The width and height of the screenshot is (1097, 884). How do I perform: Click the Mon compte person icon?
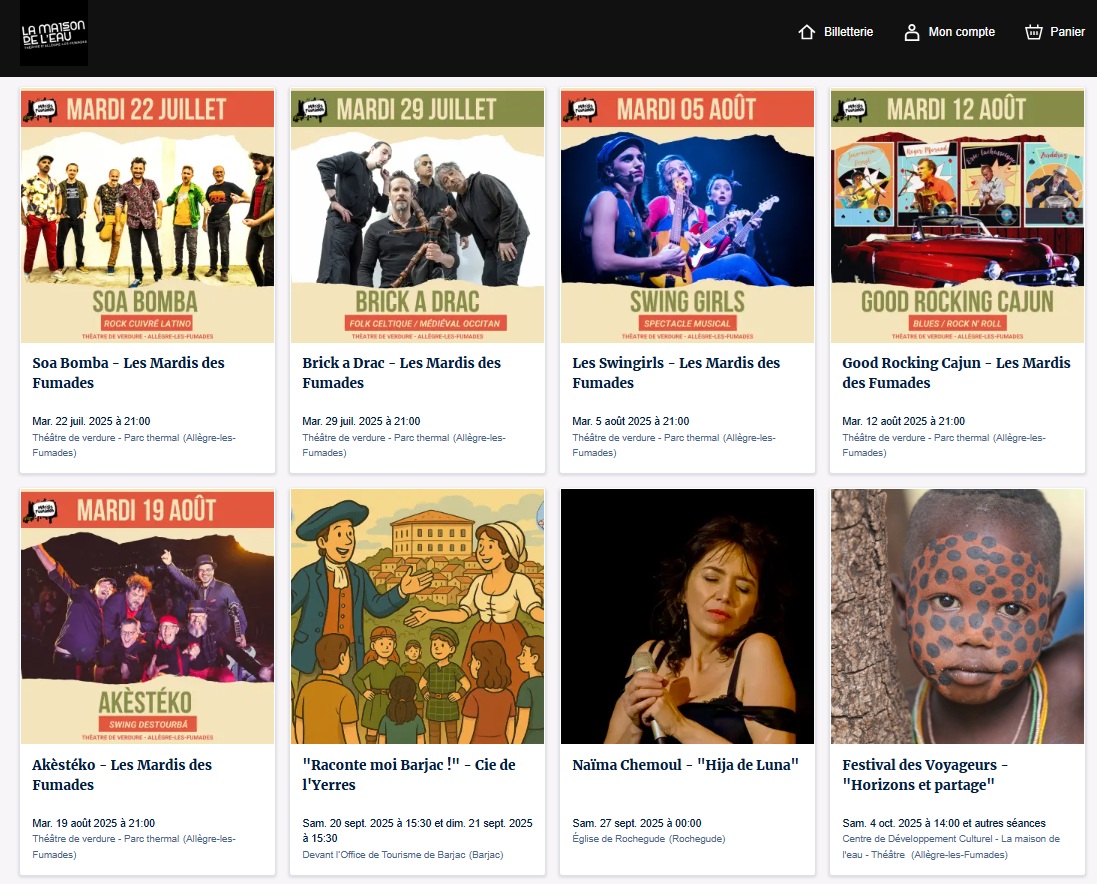click(x=911, y=32)
